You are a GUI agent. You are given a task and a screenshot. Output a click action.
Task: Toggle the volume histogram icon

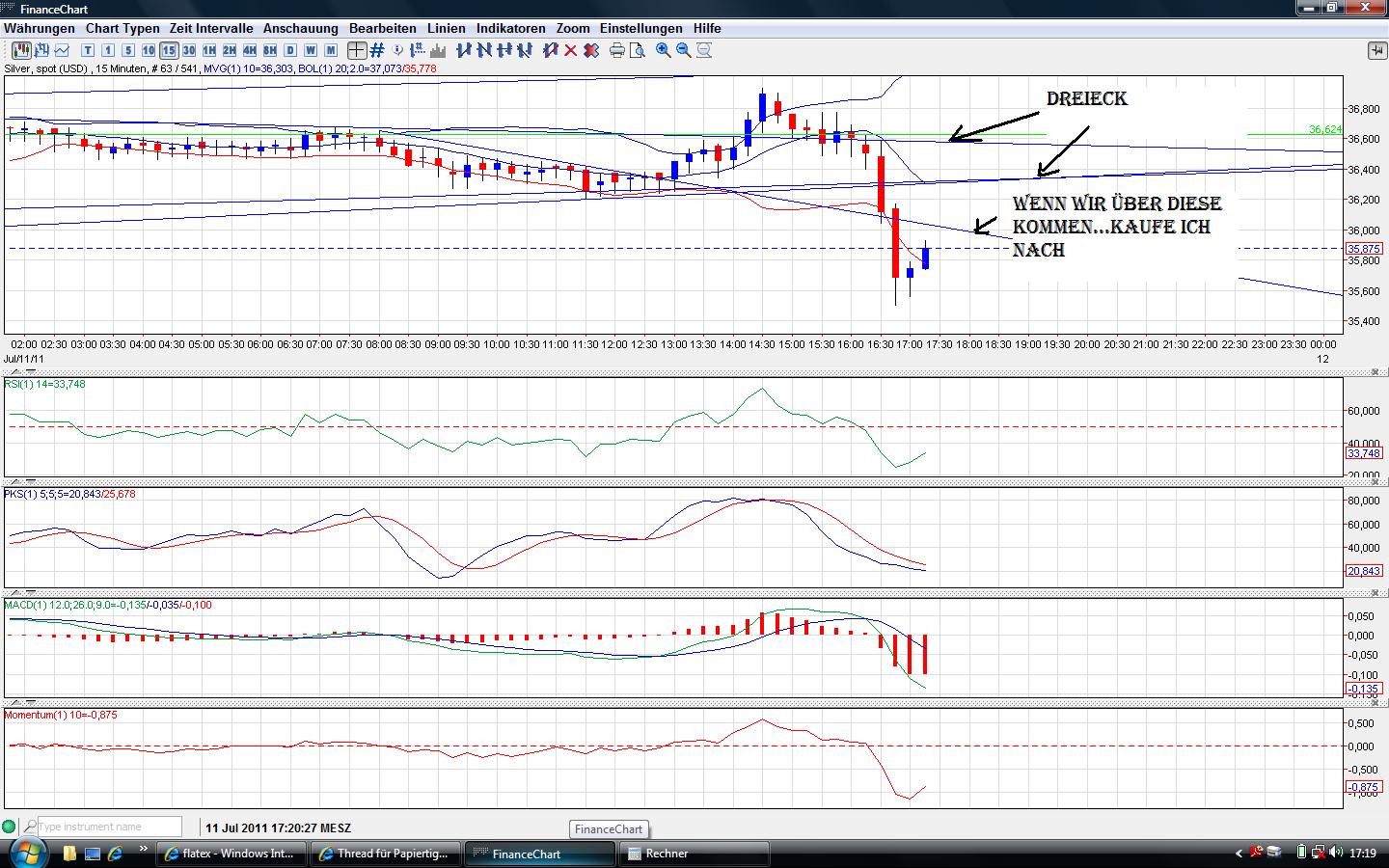point(438,50)
